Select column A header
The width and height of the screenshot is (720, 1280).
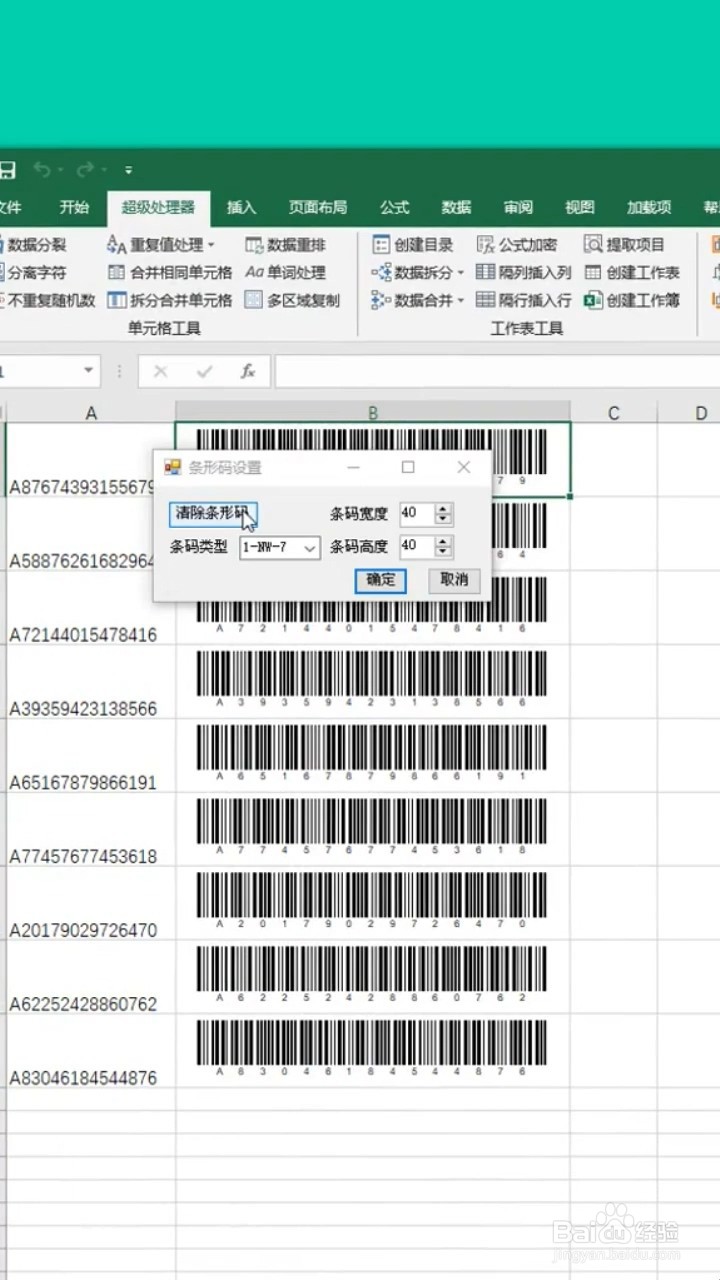(x=91, y=412)
